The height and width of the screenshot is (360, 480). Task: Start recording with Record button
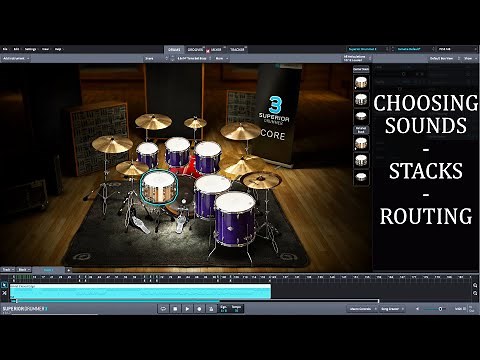tap(199, 309)
